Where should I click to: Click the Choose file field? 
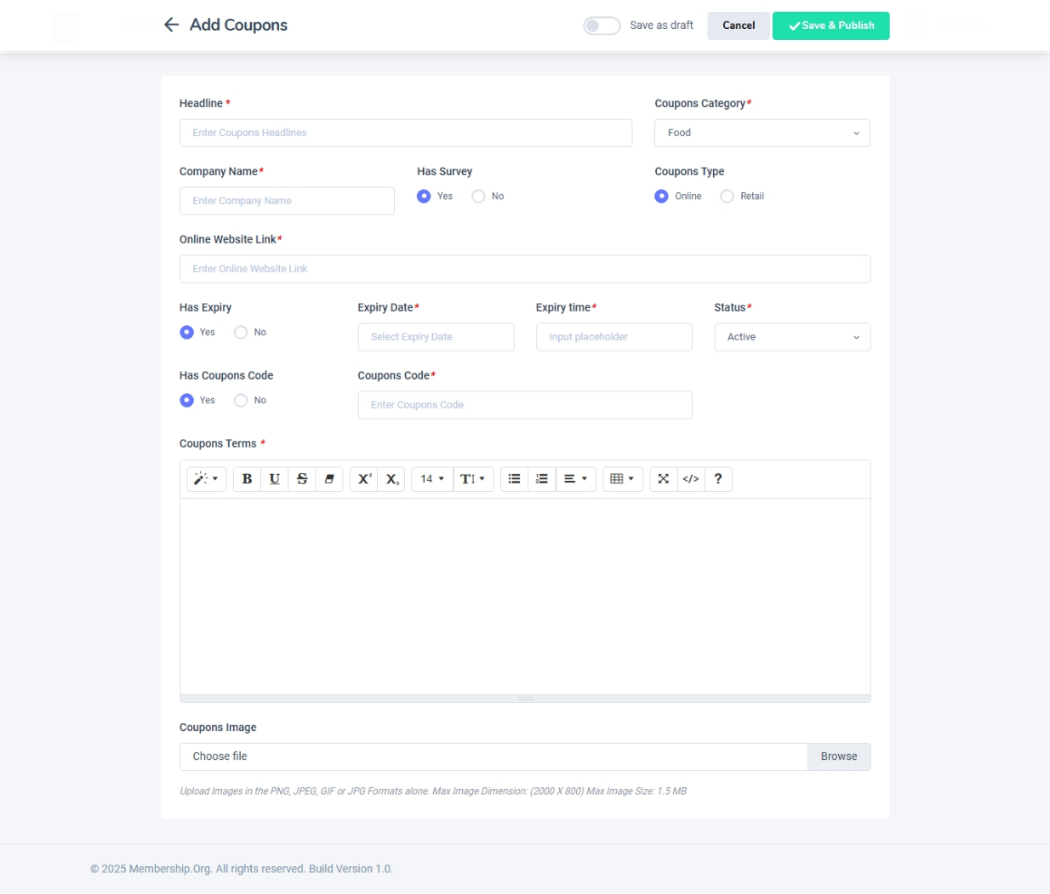(494, 757)
